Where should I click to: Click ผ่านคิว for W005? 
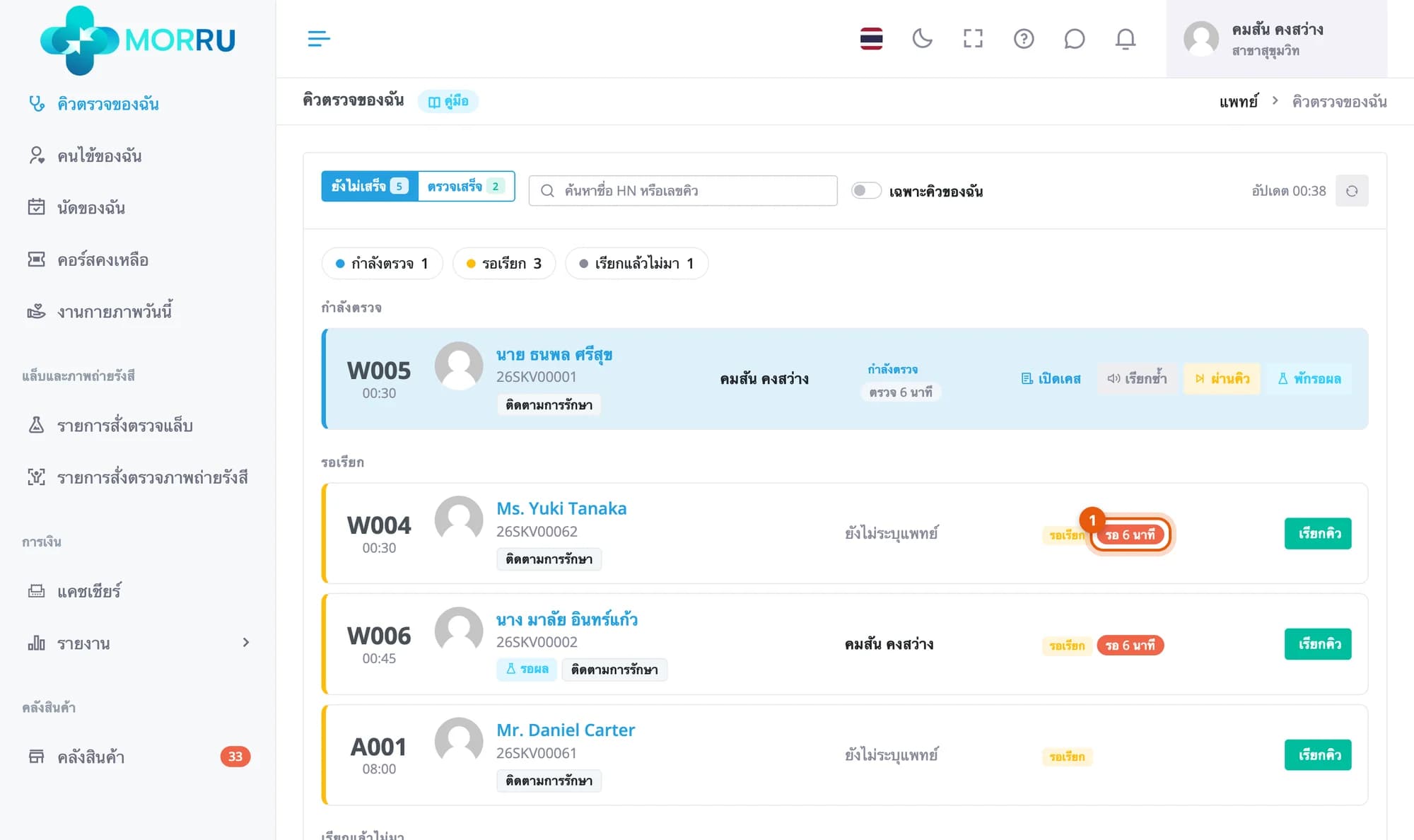point(1222,379)
